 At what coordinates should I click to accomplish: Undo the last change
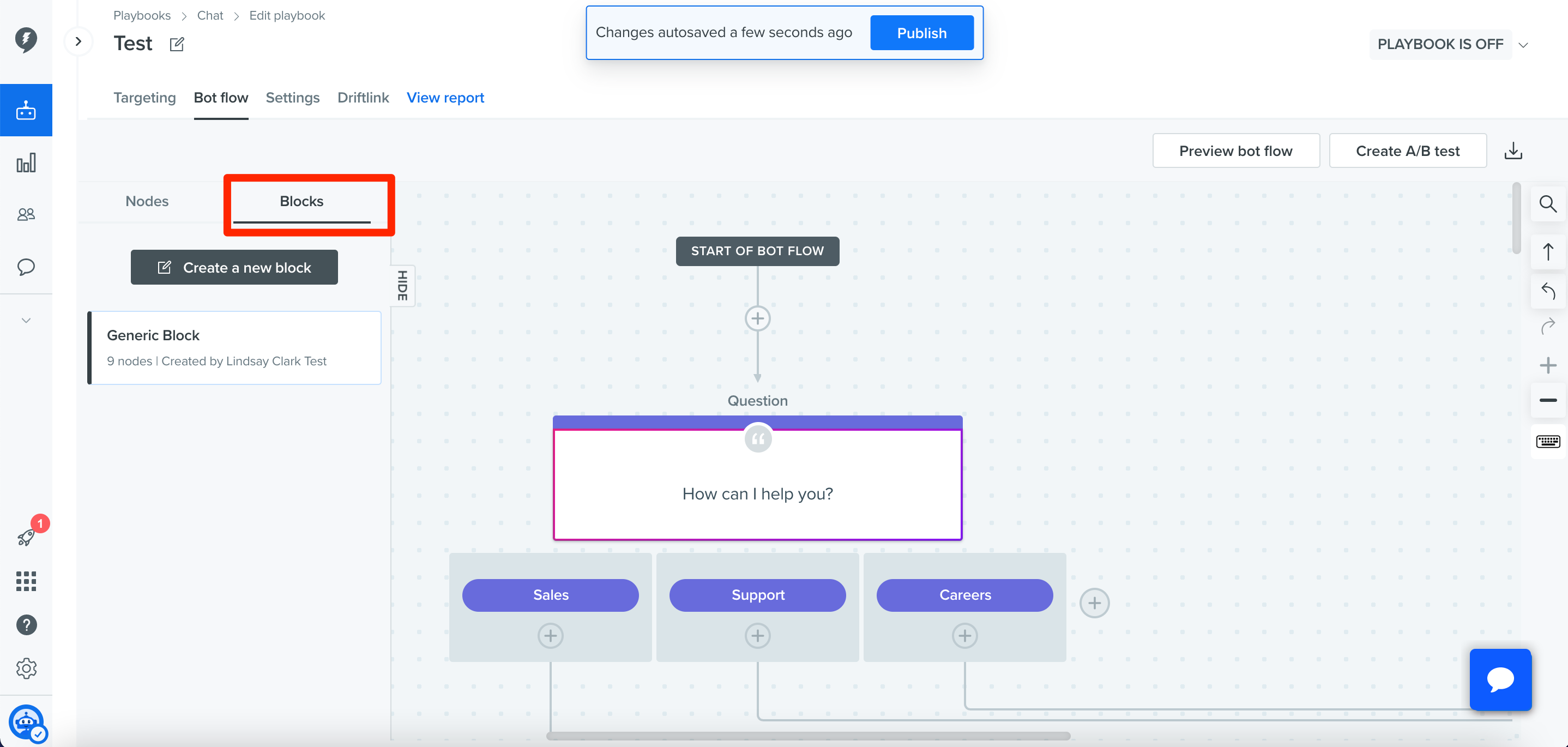click(1548, 292)
